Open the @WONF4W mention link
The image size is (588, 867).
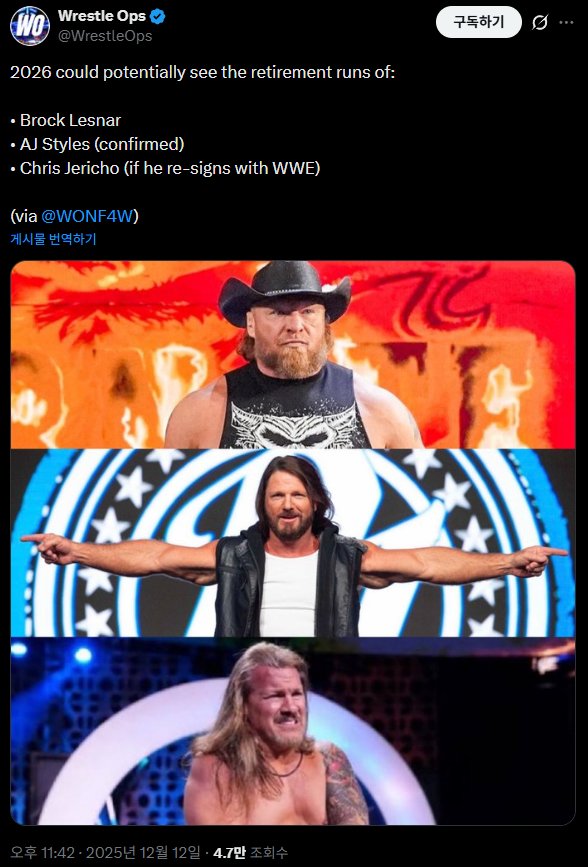click(87, 216)
